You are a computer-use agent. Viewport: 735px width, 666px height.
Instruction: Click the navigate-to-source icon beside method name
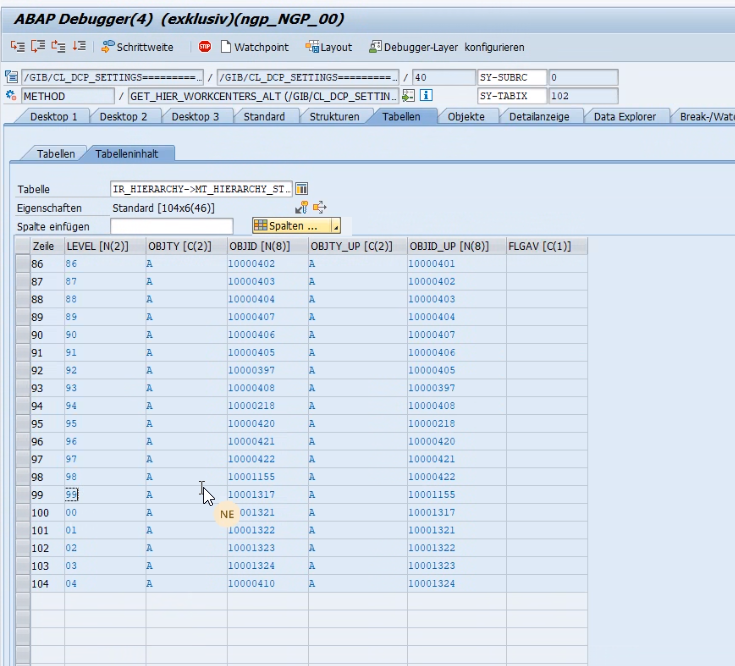(x=408, y=96)
